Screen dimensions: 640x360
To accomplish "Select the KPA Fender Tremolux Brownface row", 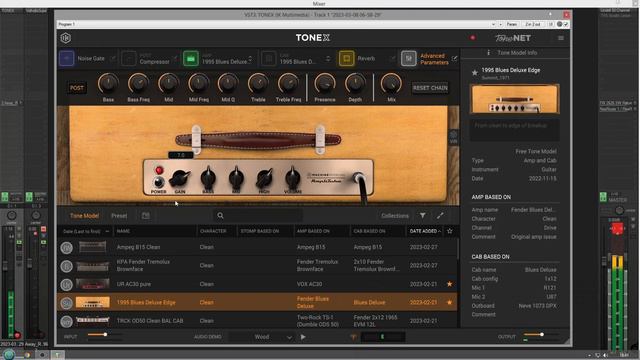I will [x=257, y=265].
